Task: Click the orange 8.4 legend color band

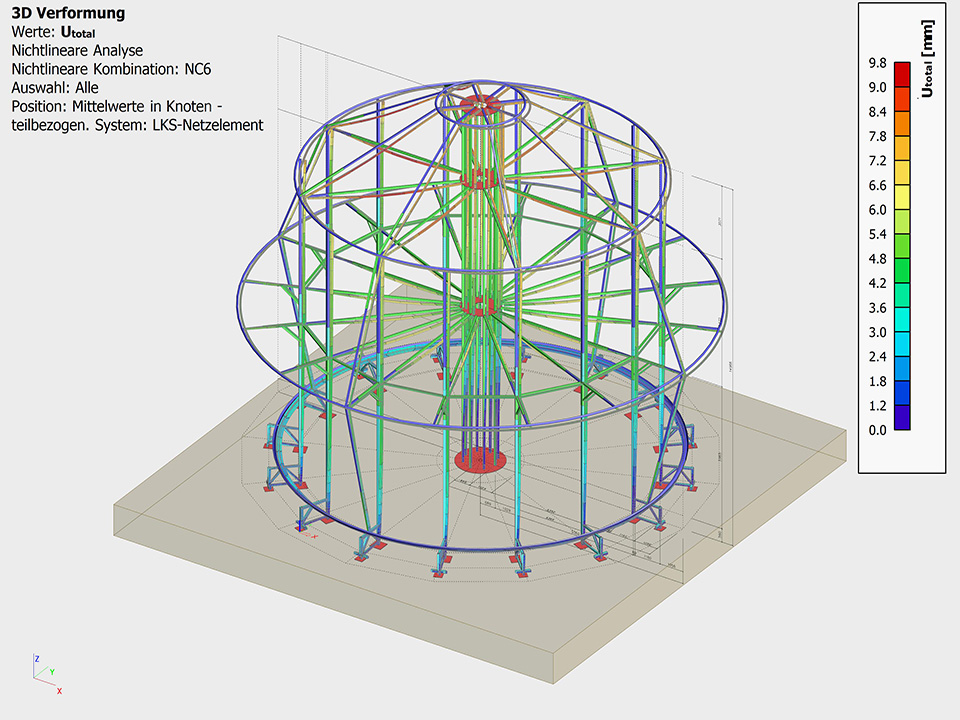Action: (x=902, y=124)
